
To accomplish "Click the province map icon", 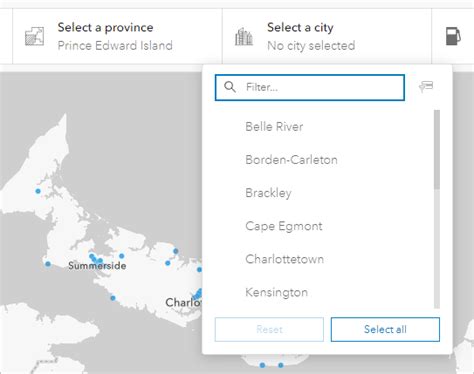I will point(34,36).
